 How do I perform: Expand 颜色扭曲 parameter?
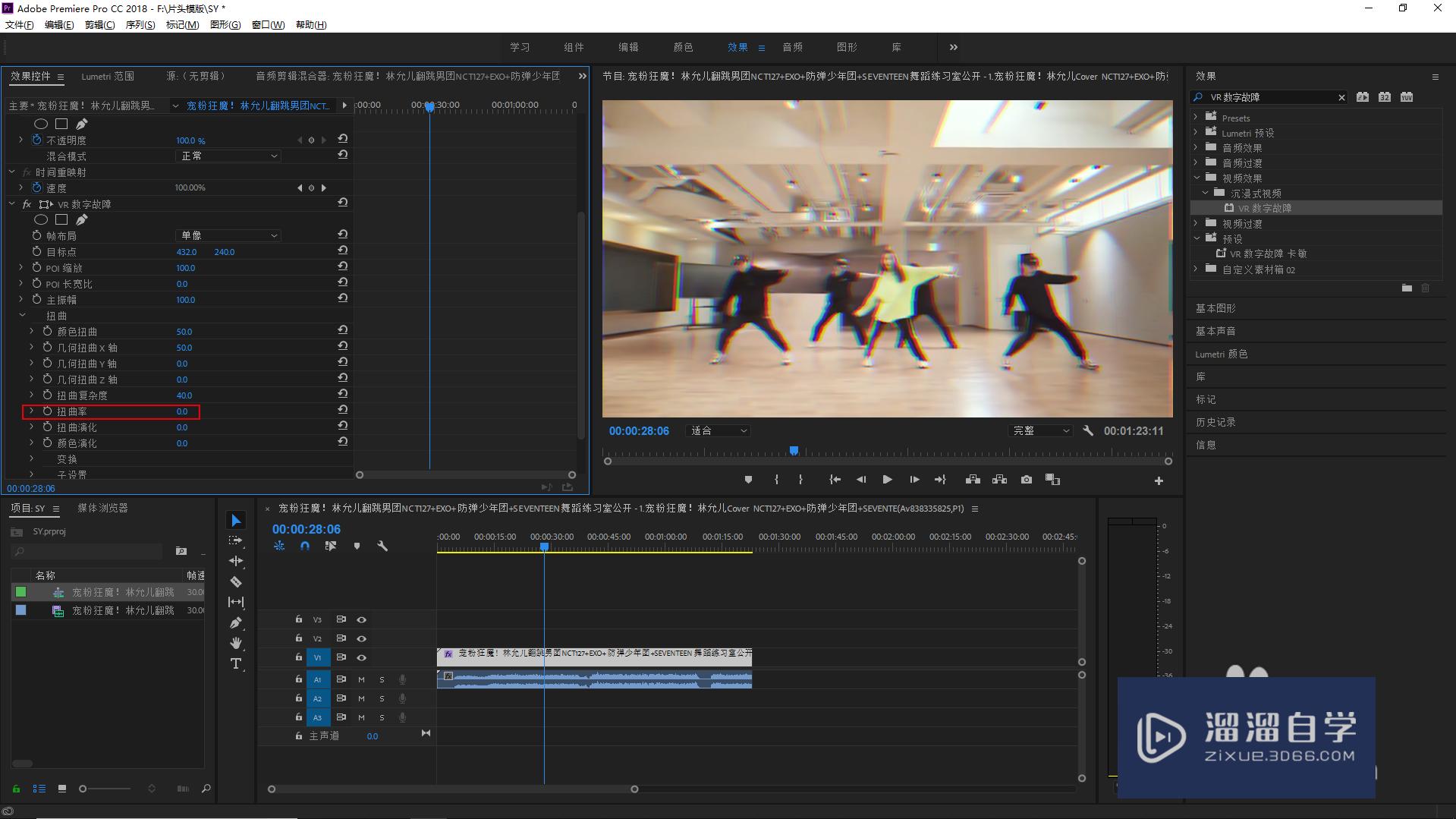pos(32,331)
